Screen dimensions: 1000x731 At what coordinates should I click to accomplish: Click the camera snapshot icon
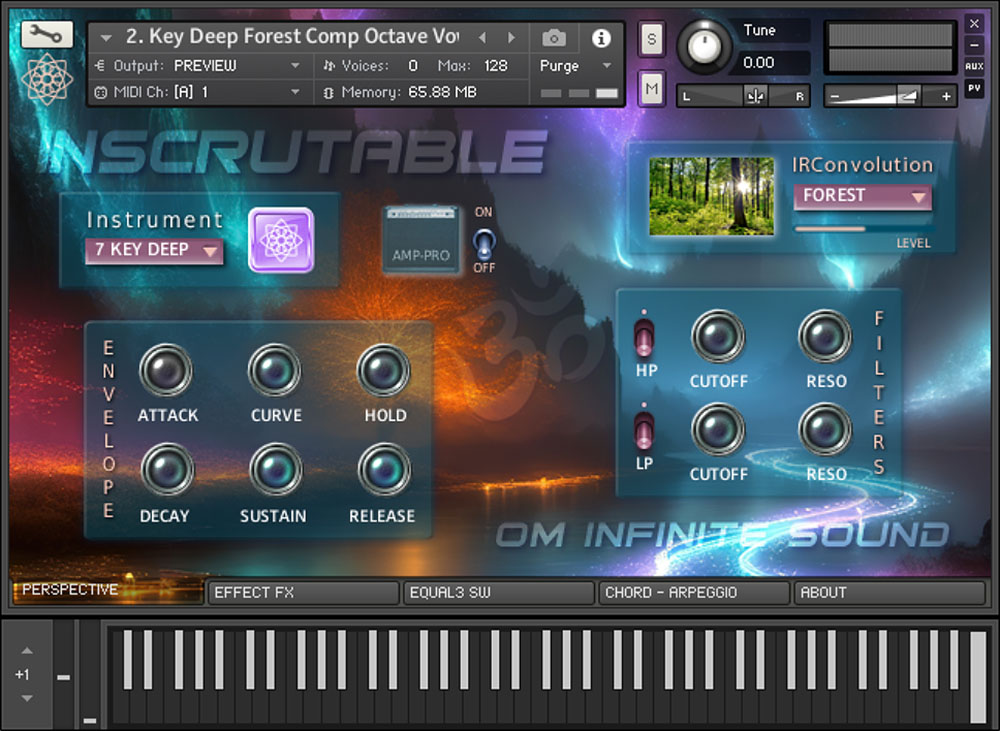pyautogui.click(x=554, y=38)
